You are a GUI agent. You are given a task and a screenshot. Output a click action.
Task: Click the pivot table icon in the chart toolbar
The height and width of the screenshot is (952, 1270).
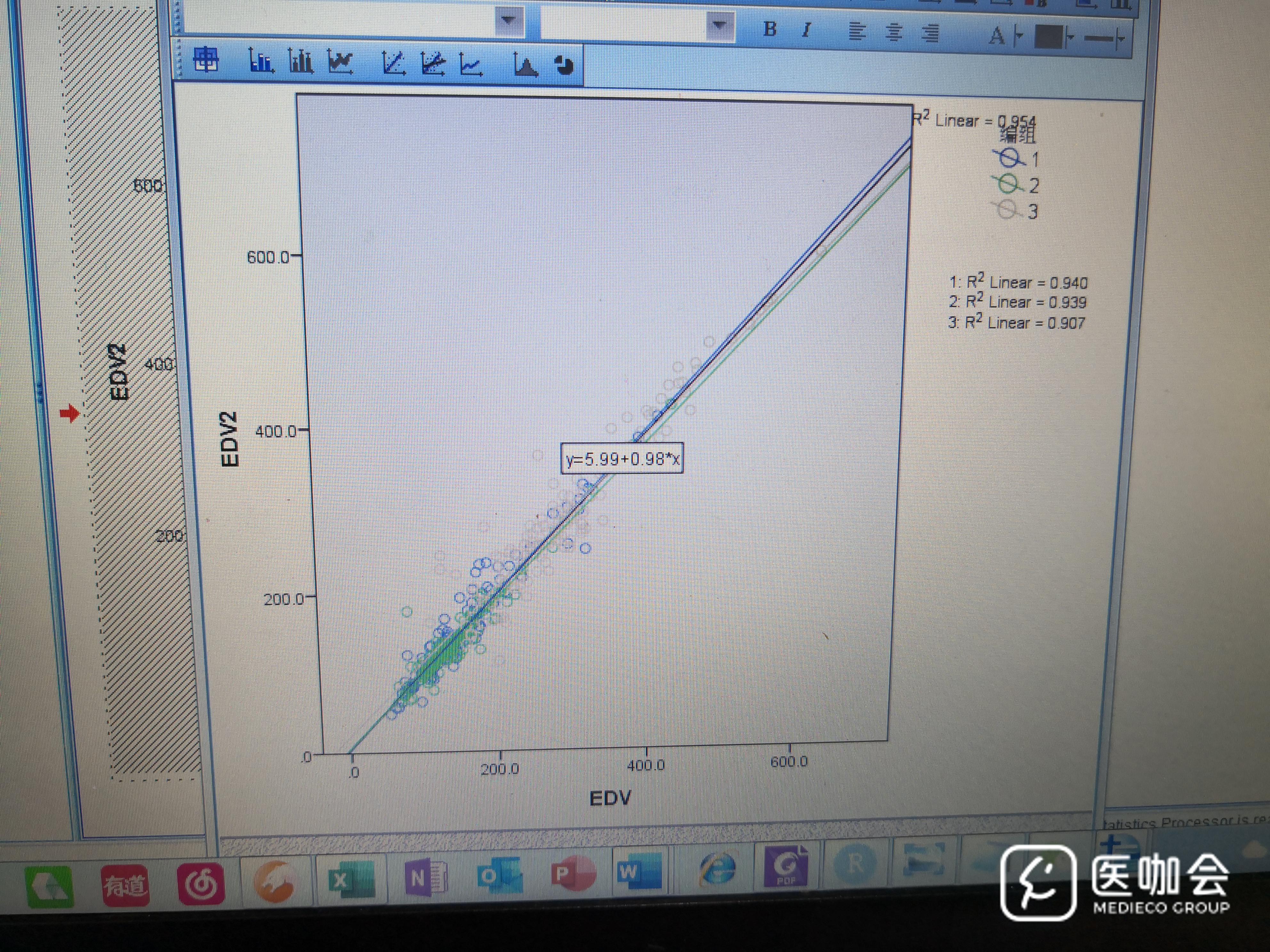[206, 60]
